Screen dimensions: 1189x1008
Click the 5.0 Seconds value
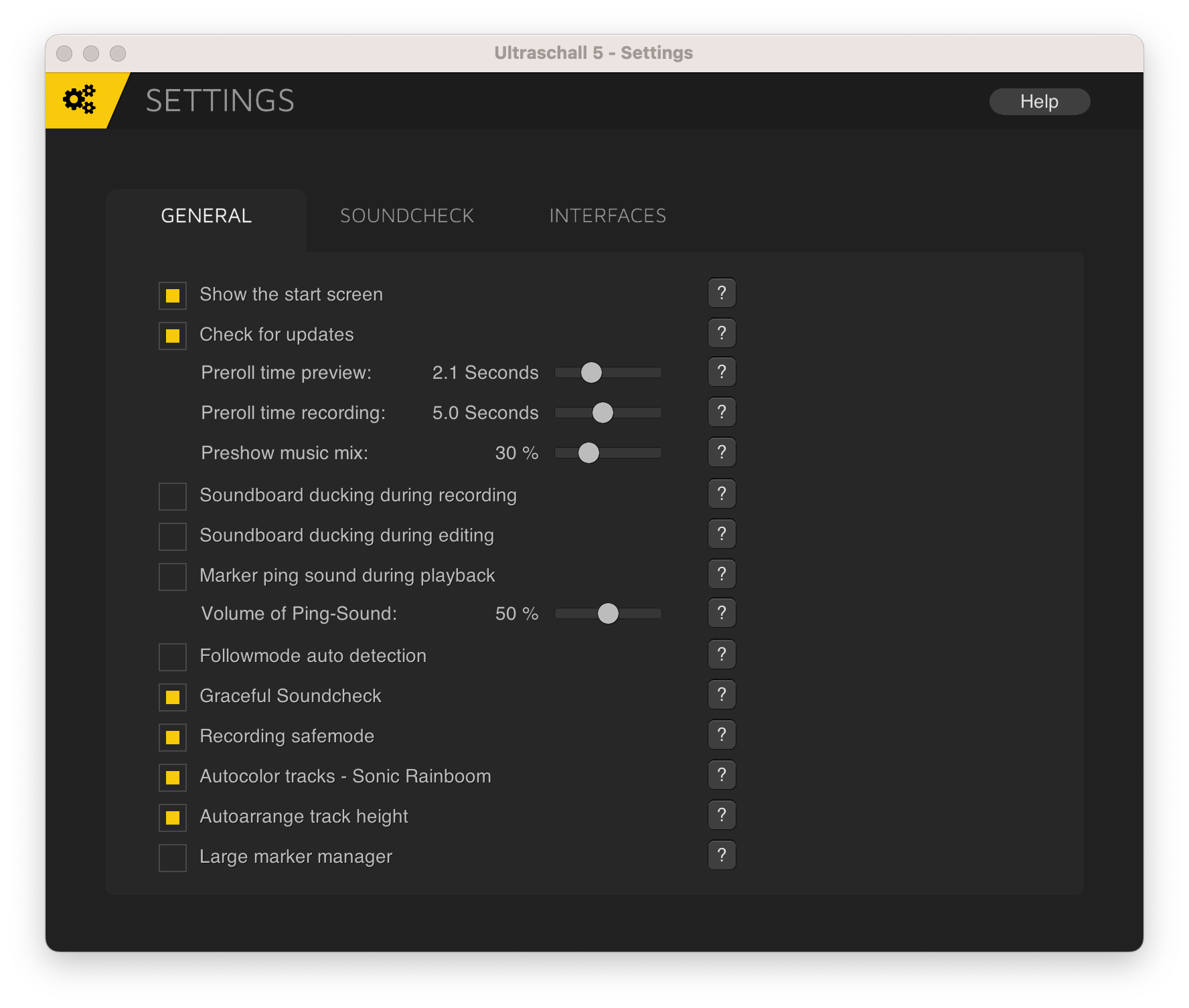click(x=485, y=413)
